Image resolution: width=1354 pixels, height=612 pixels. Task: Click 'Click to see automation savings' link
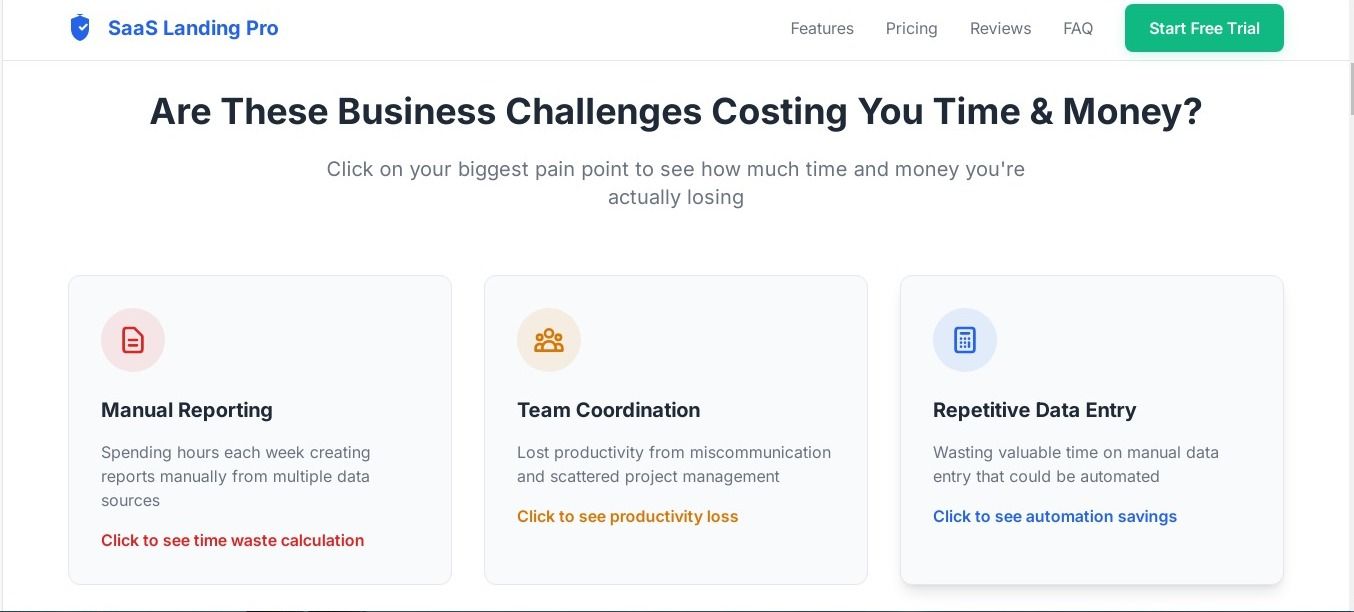pyautogui.click(x=1054, y=516)
